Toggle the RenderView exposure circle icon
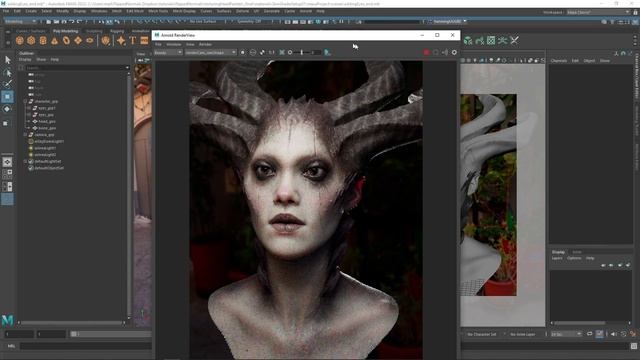 click(290, 52)
